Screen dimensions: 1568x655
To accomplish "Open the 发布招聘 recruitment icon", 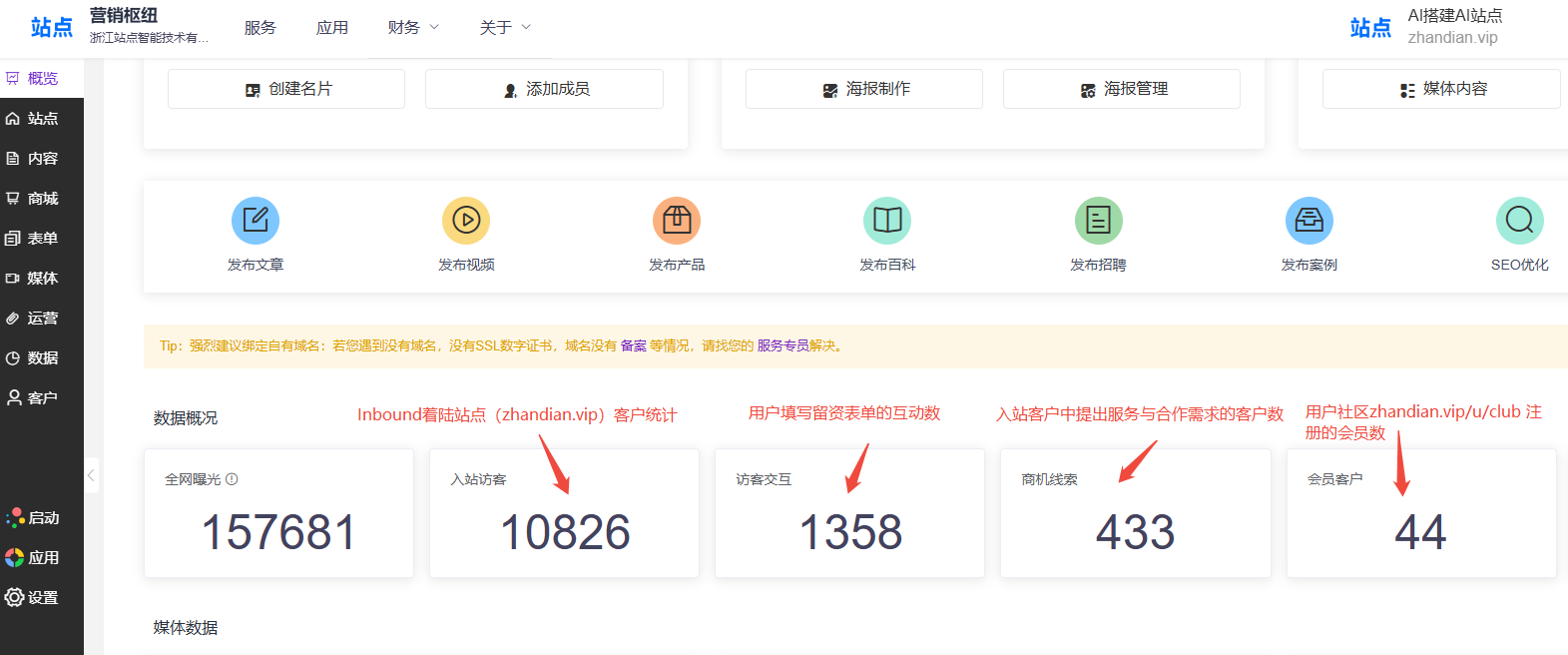I will coord(1098,221).
